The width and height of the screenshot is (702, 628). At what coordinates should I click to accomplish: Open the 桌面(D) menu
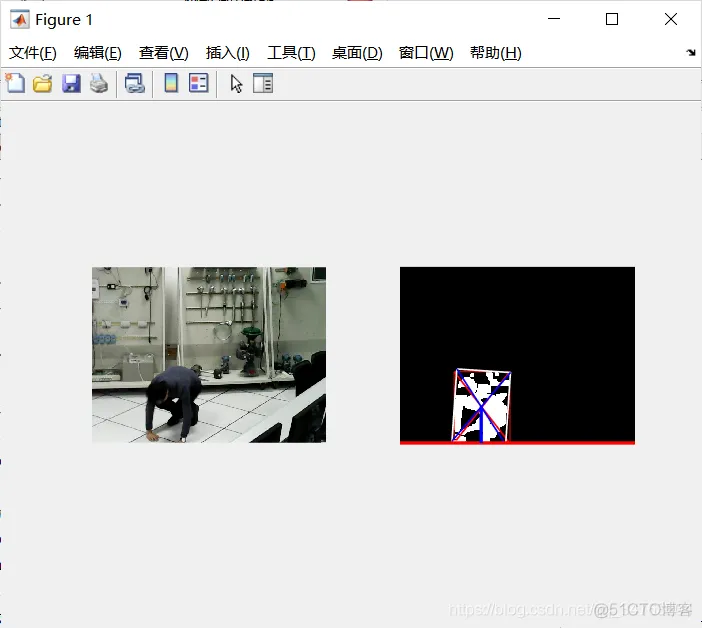357,53
